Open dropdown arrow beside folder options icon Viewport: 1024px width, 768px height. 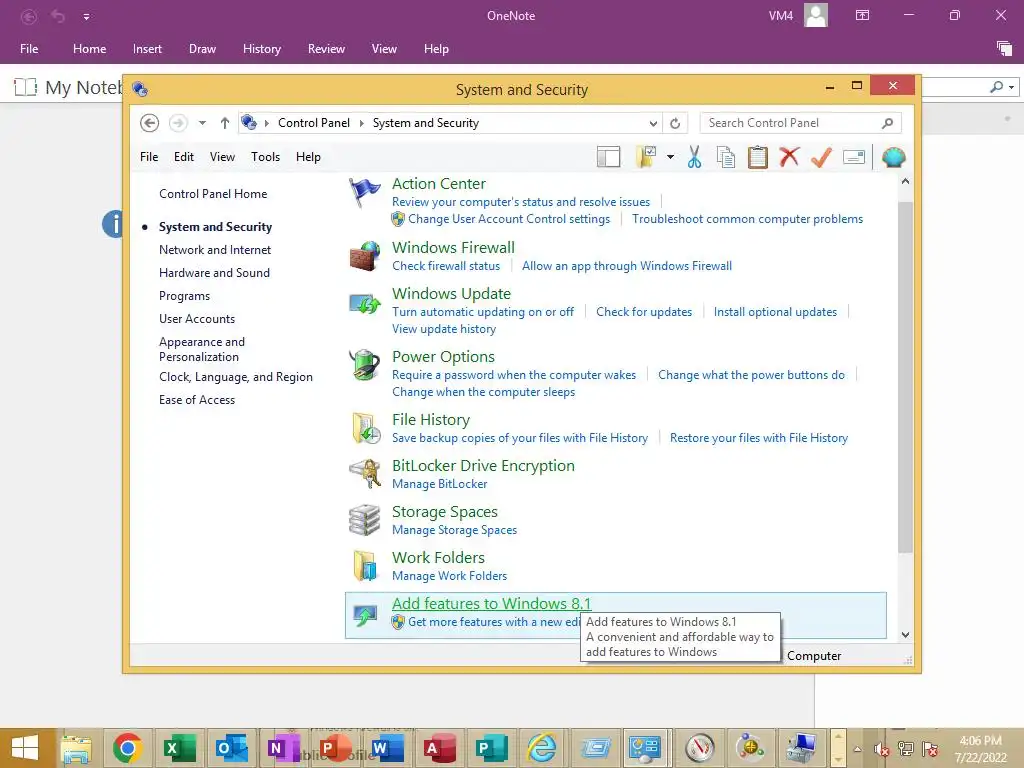click(x=670, y=157)
